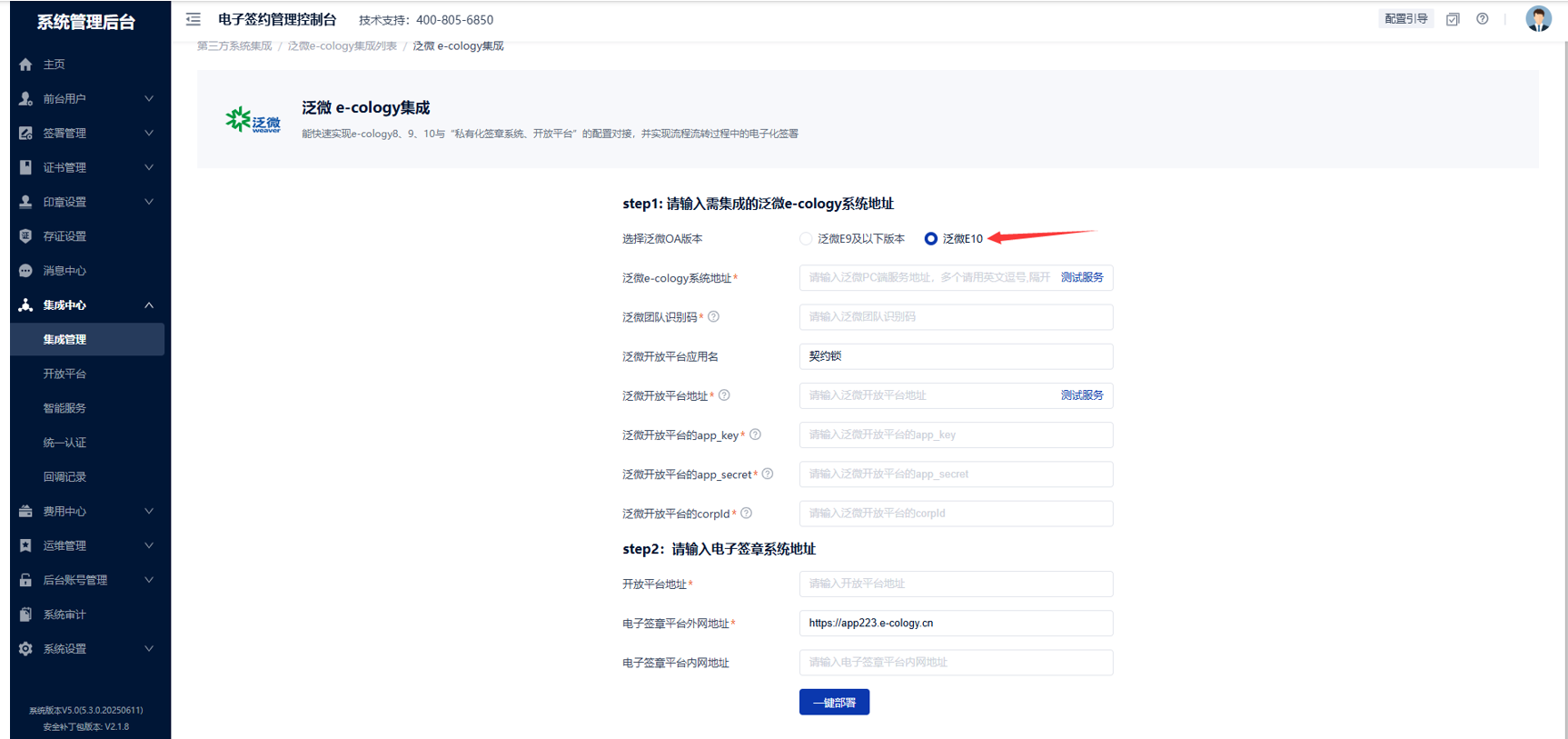The width and height of the screenshot is (1568, 739).
Task: Click the 存证设置 shield icon
Action: pyautogui.click(x=25, y=236)
